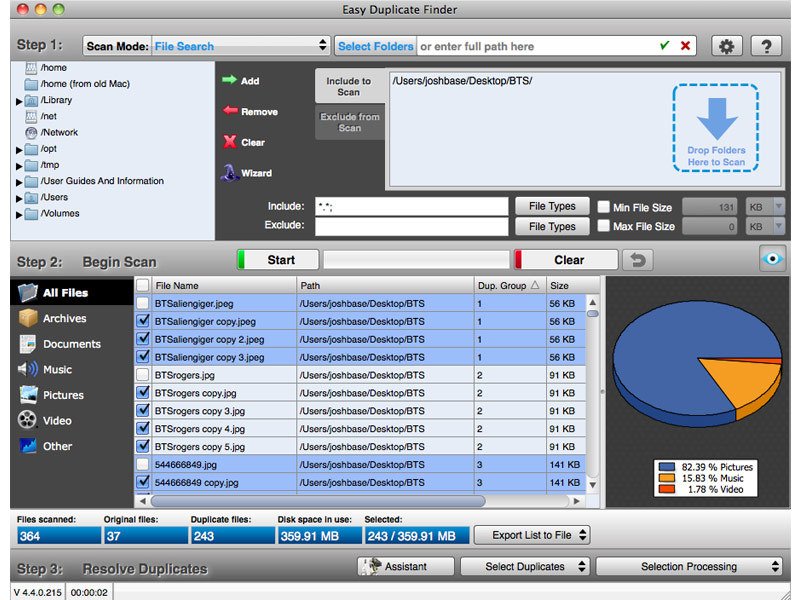Select the Pictures category
The height and width of the screenshot is (600, 800).
point(72,395)
